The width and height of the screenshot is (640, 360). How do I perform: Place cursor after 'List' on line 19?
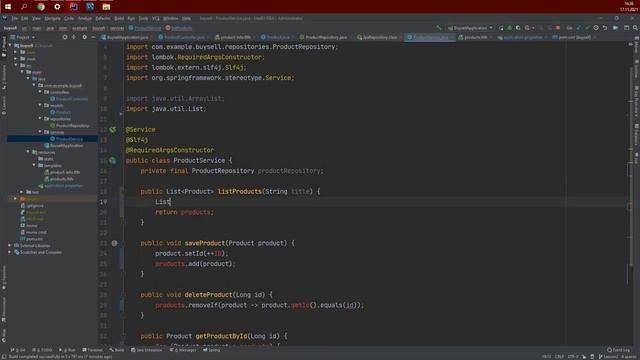[x=171, y=202]
